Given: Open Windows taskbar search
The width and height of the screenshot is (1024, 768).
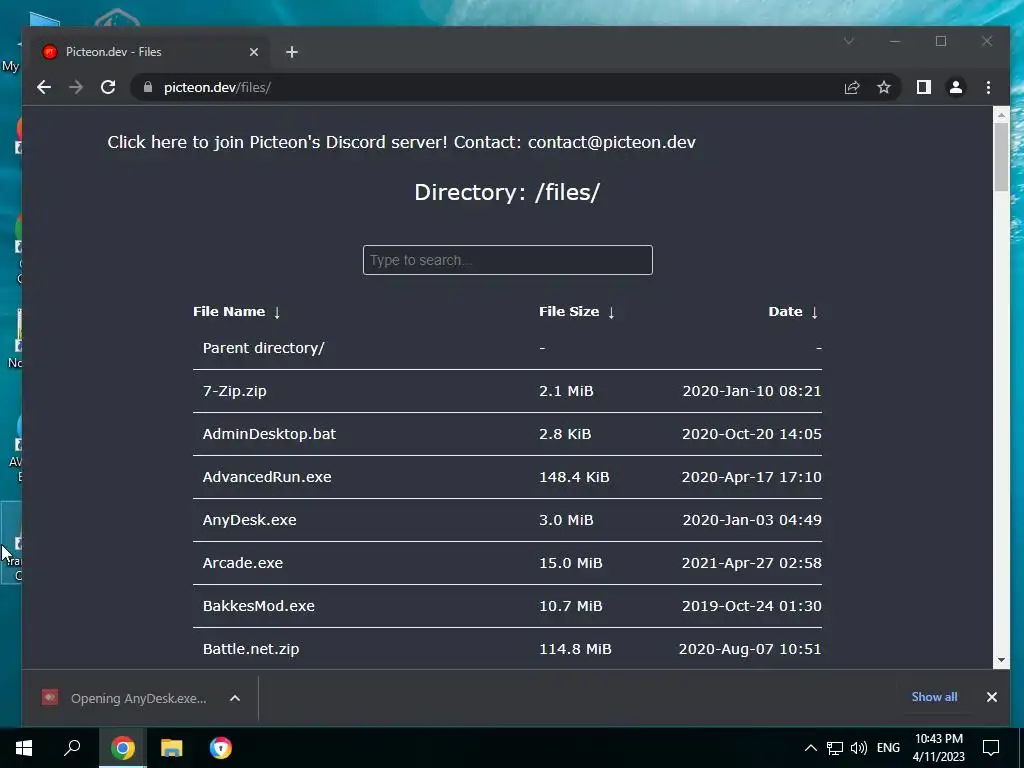Looking at the screenshot, I should tap(72, 748).
